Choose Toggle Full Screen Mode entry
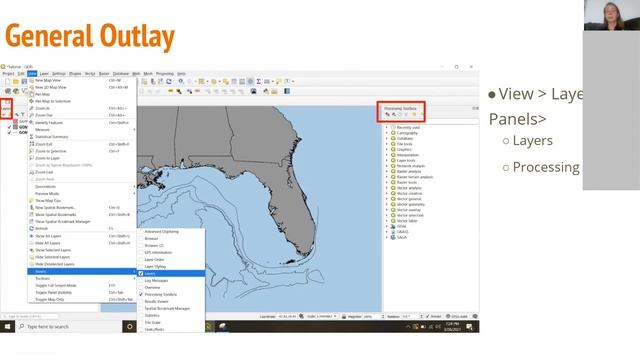 82,285
